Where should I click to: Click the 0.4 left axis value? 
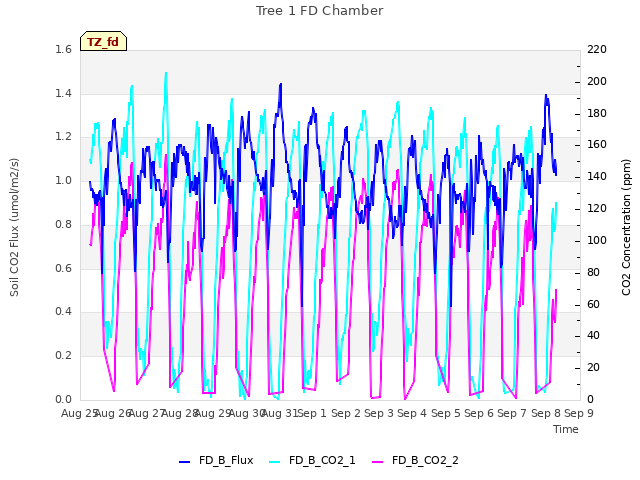(63, 311)
